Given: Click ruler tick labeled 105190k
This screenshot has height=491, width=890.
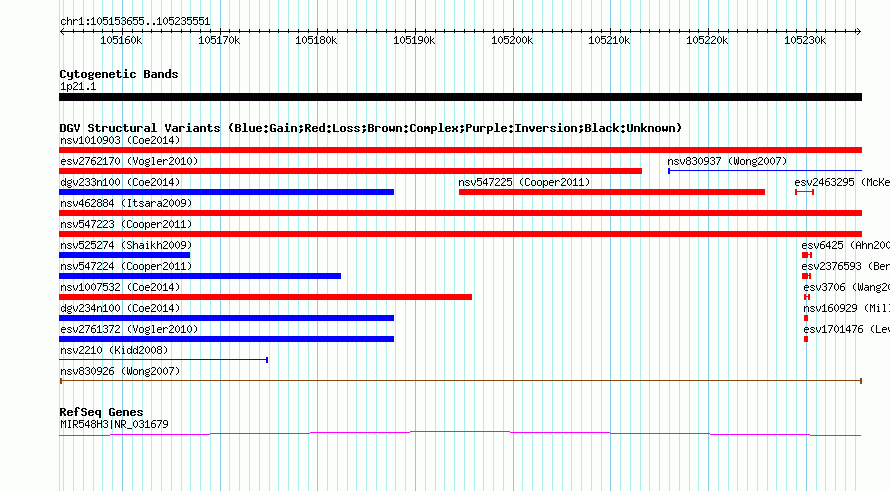Looking at the screenshot, I should coord(414,40).
